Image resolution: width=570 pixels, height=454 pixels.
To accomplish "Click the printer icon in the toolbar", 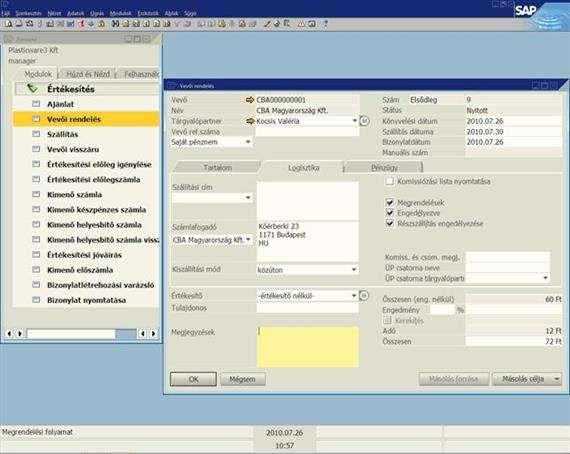I will click(19, 24).
